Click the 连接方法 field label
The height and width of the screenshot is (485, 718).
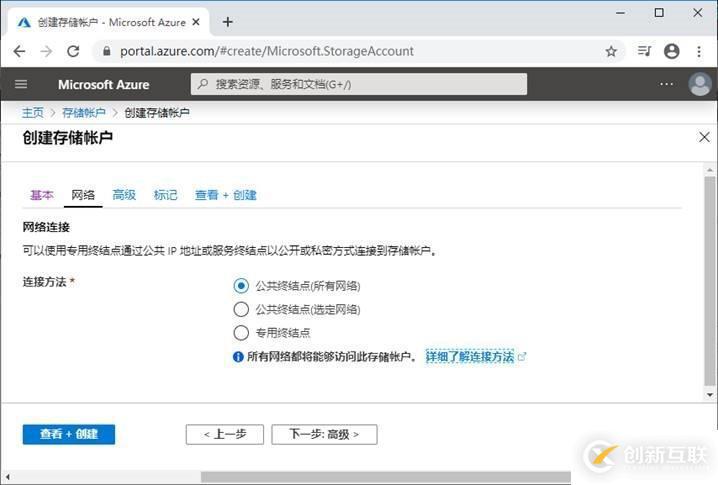[x=44, y=282]
